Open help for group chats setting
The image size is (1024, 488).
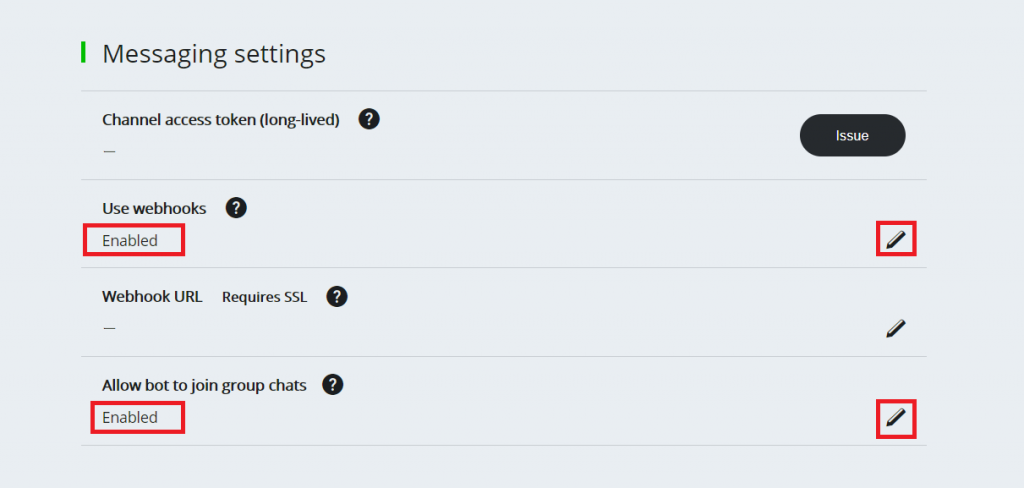pyautogui.click(x=333, y=384)
